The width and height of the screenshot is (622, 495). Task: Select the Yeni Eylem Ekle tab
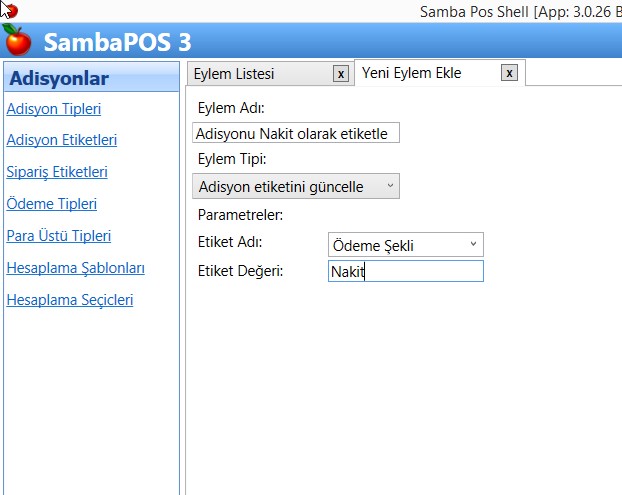(x=426, y=73)
